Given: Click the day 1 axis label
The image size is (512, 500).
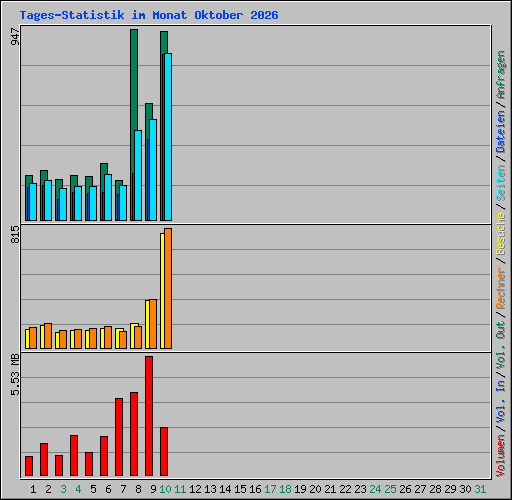Looking at the screenshot, I should [33, 489].
